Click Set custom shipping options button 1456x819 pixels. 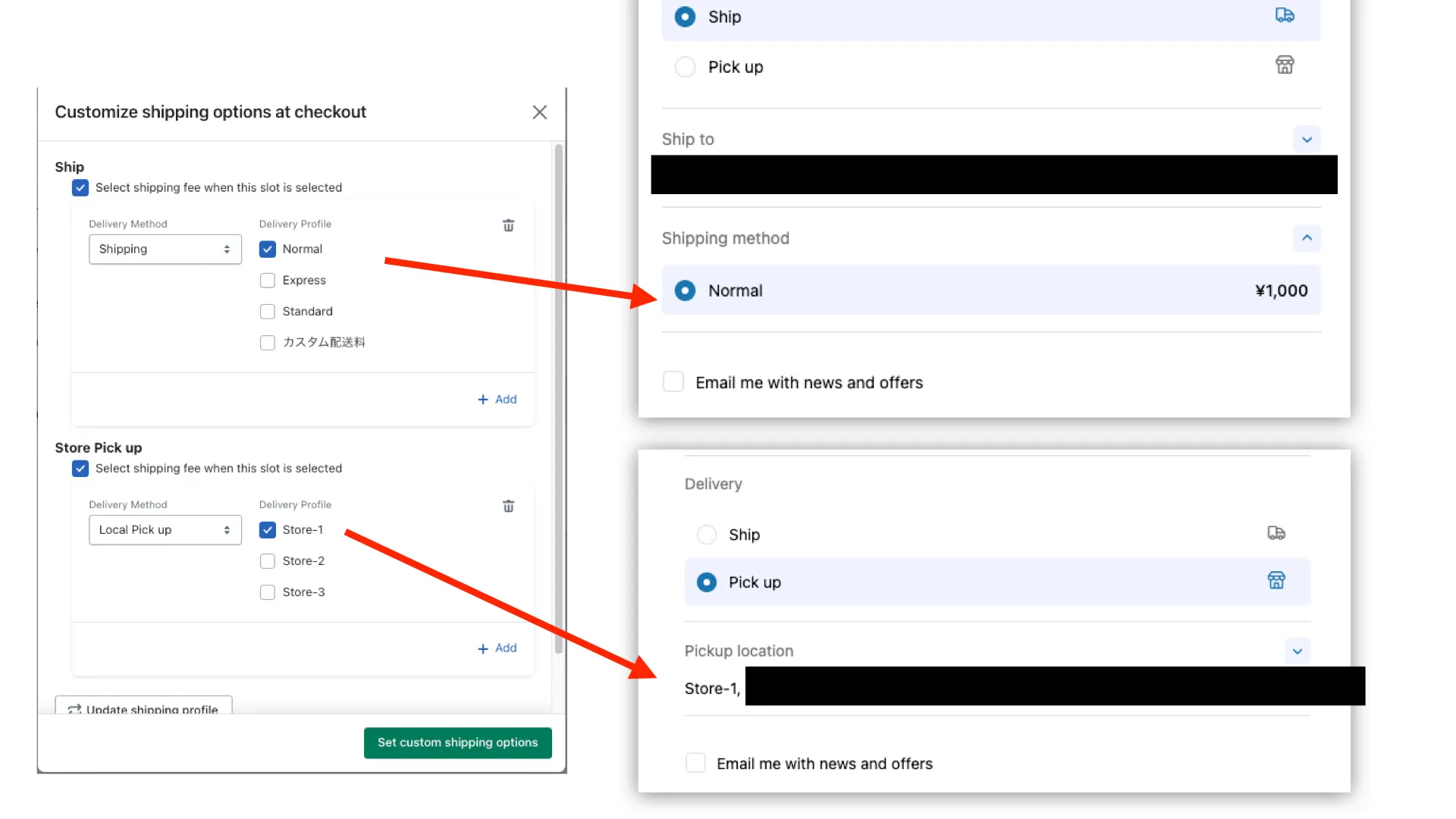coord(457,742)
